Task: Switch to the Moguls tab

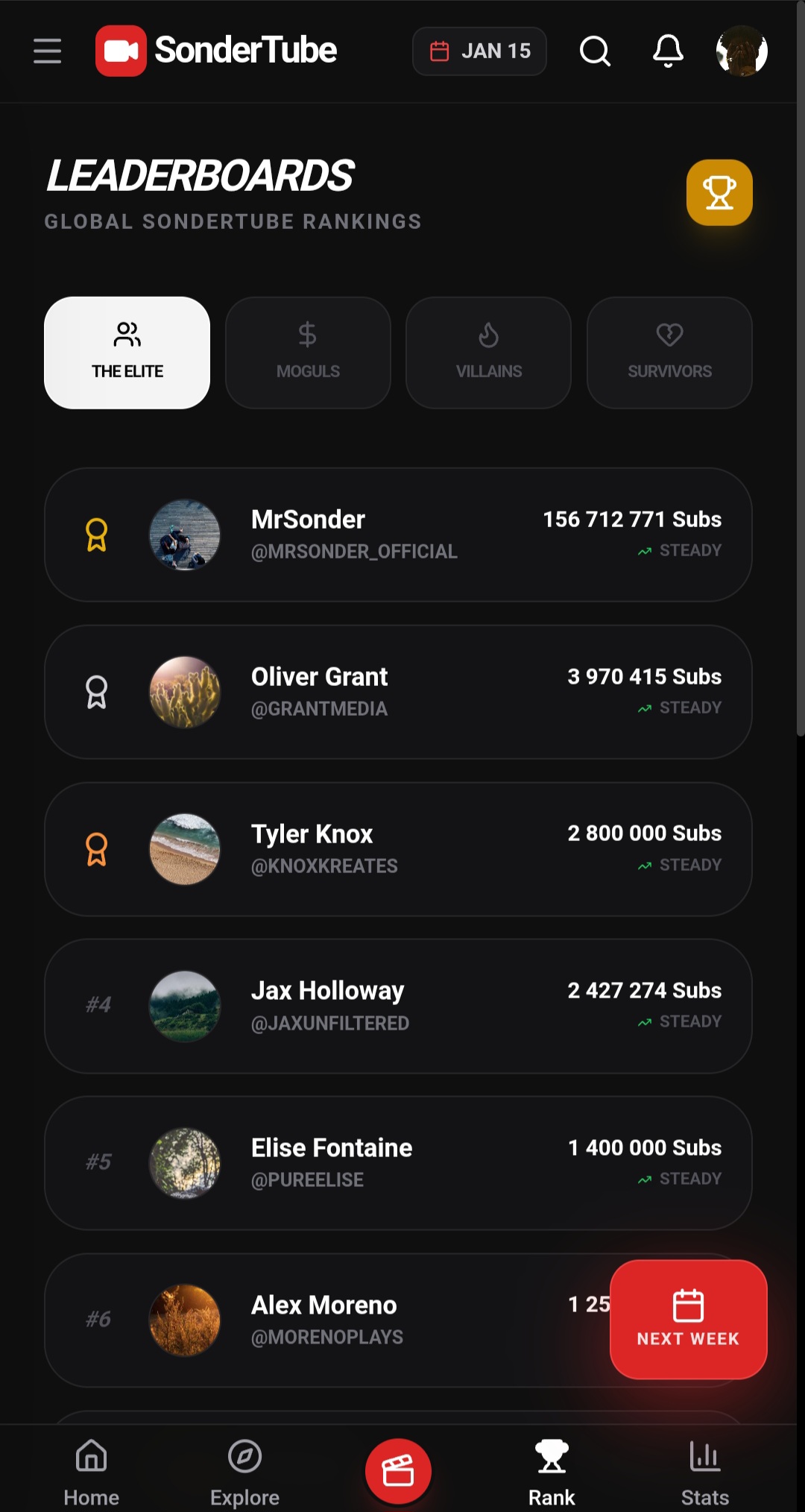Action: point(308,353)
